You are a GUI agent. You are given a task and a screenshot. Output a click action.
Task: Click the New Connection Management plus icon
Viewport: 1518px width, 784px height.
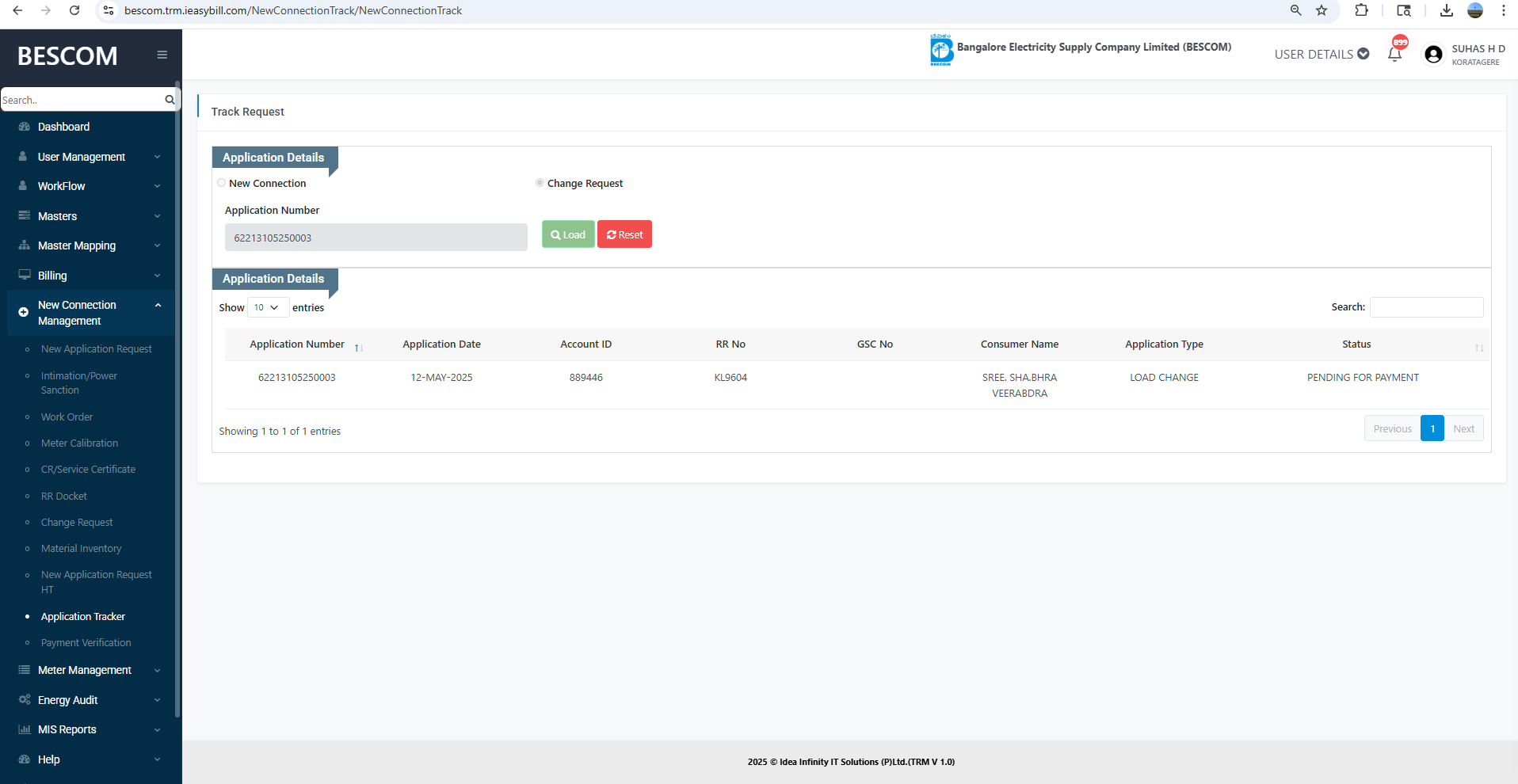24,312
